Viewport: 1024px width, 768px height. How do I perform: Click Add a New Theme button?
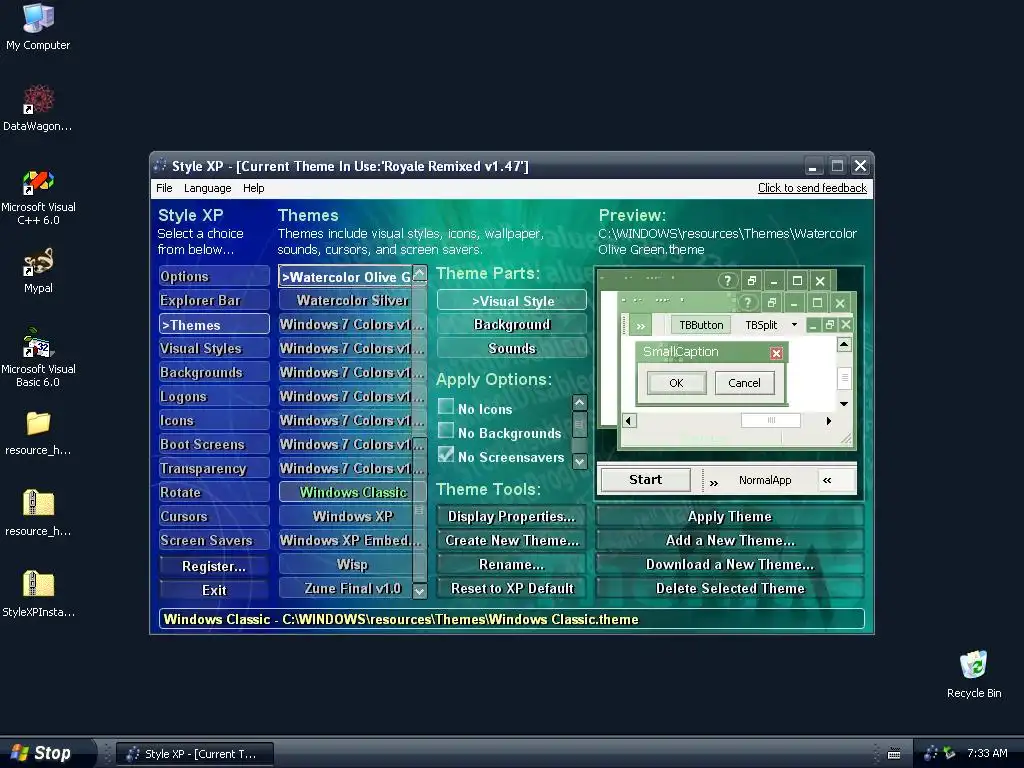point(729,541)
